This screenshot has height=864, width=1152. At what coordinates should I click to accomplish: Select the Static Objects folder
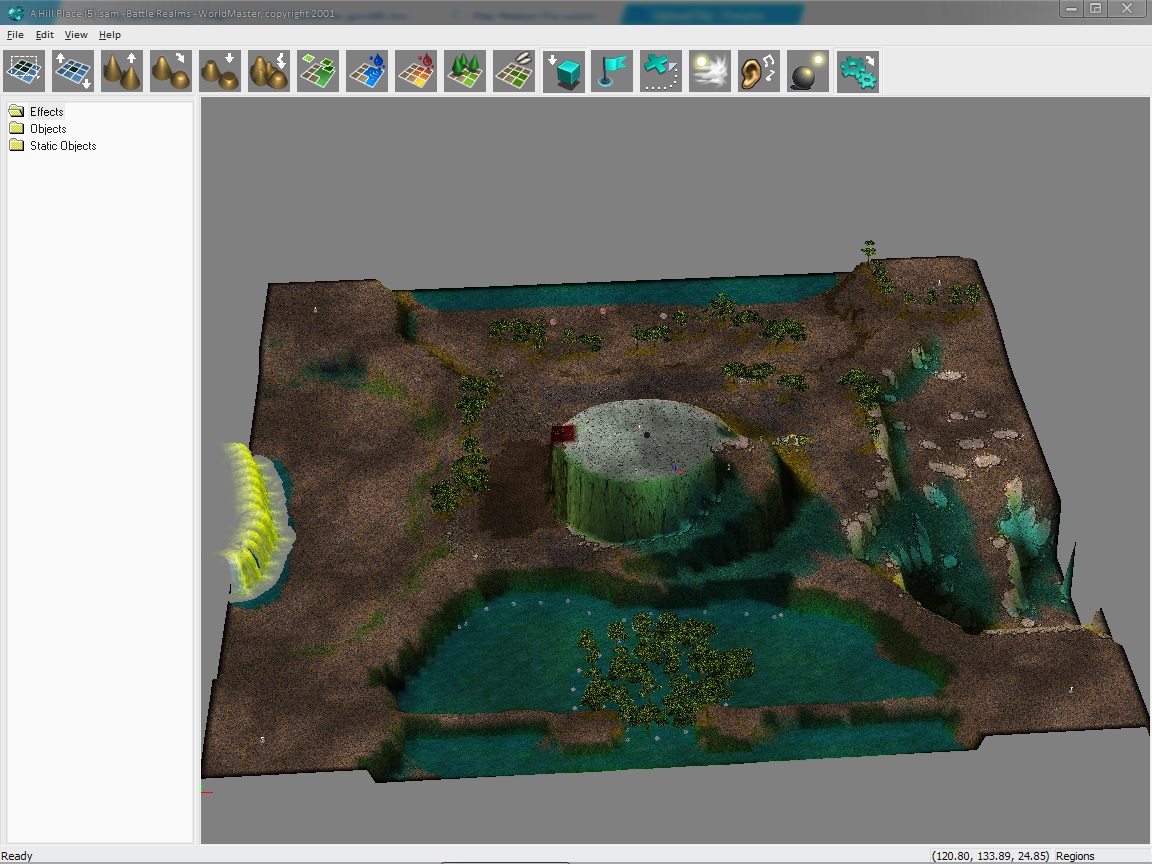pos(63,145)
